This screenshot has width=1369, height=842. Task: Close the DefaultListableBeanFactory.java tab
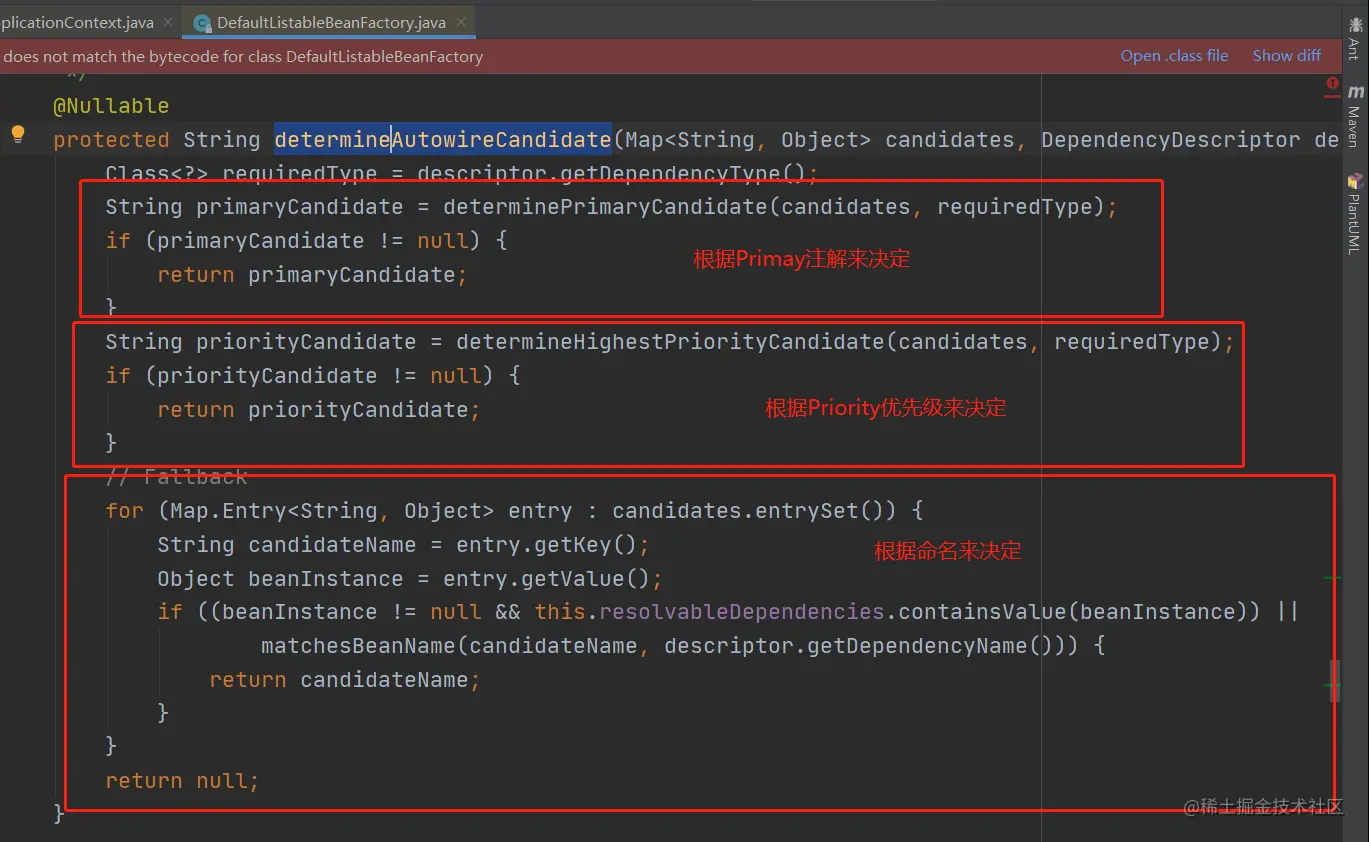click(460, 23)
